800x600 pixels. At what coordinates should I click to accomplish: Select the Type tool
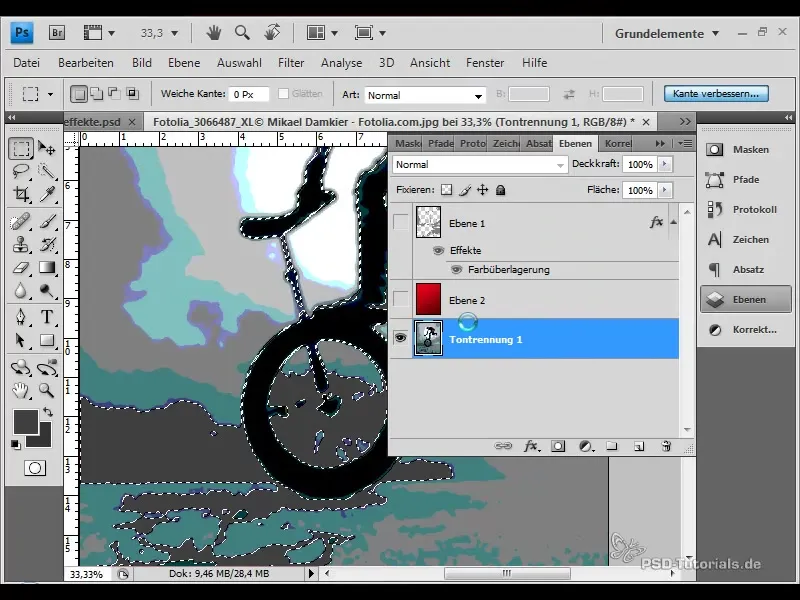point(46,317)
